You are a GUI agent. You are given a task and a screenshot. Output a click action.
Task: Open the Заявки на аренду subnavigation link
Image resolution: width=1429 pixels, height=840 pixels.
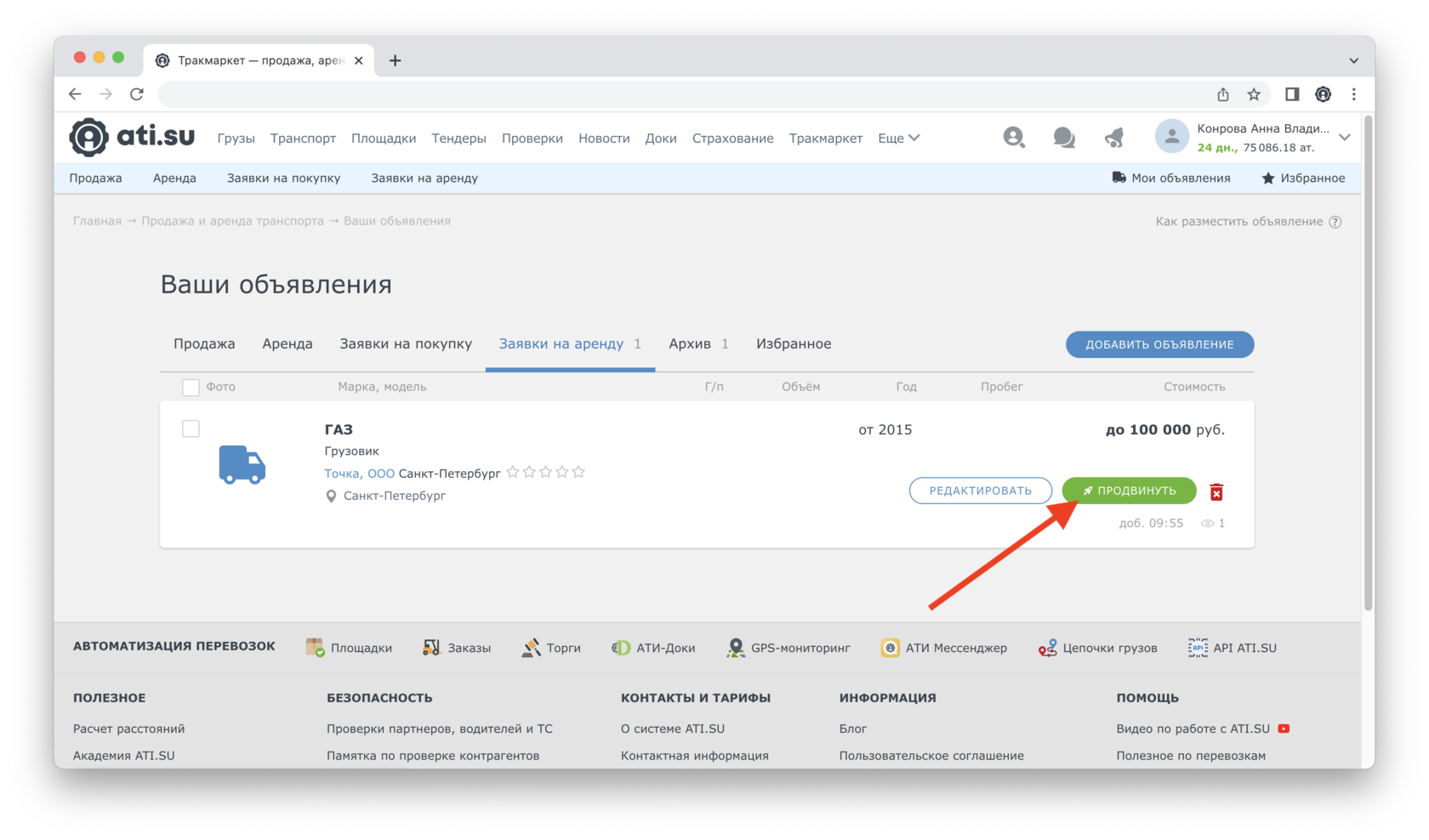424,178
